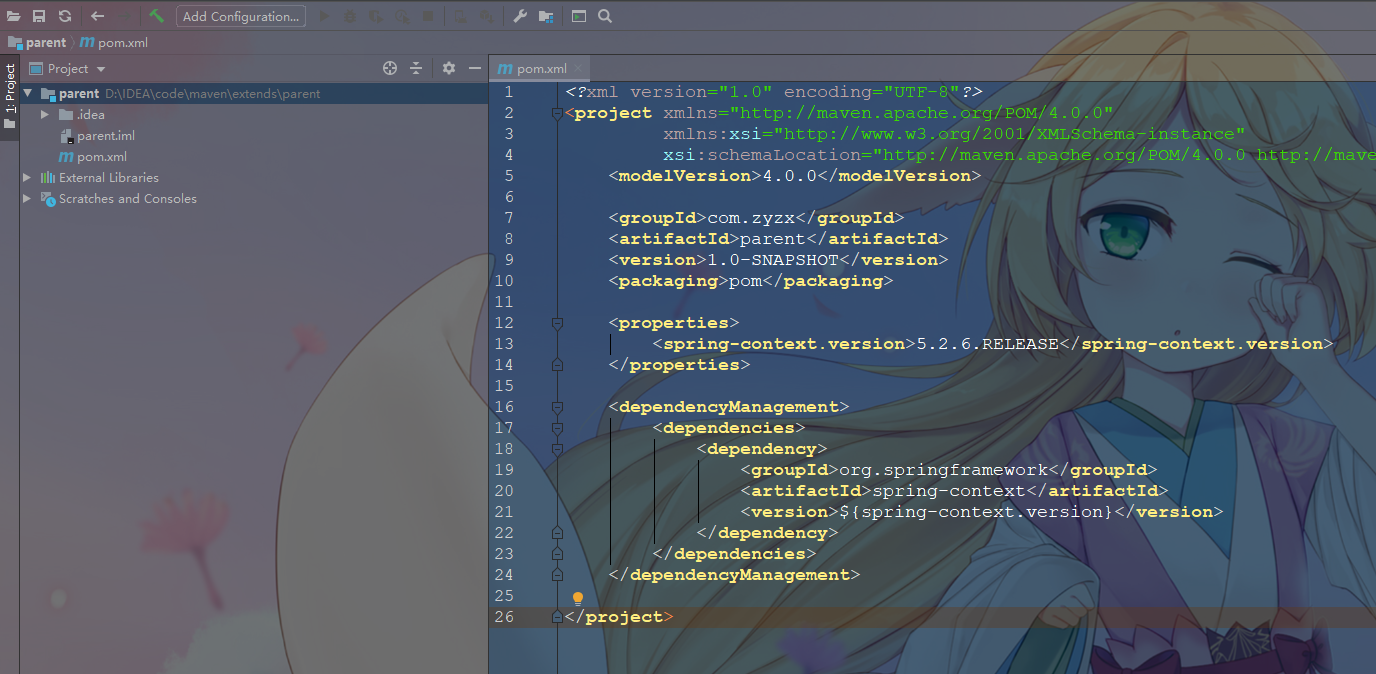
Task: Click the Run with Coverage icon
Action: 375,16
